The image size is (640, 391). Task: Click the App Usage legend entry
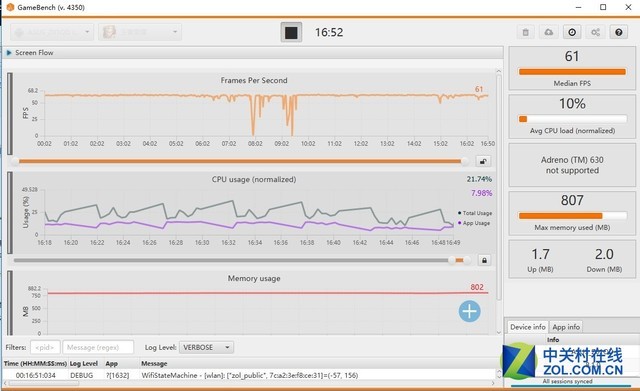pyautogui.click(x=474, y=223)
